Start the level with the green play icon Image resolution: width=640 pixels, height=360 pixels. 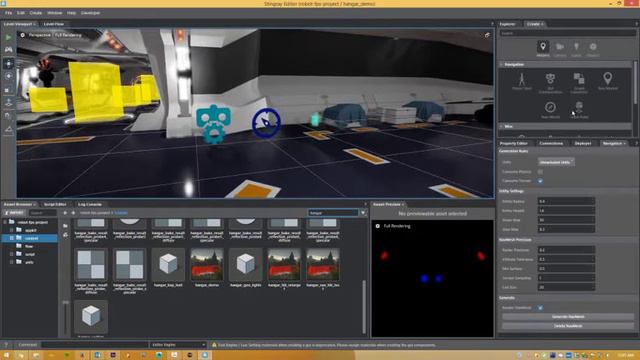(x=9, y=37)
